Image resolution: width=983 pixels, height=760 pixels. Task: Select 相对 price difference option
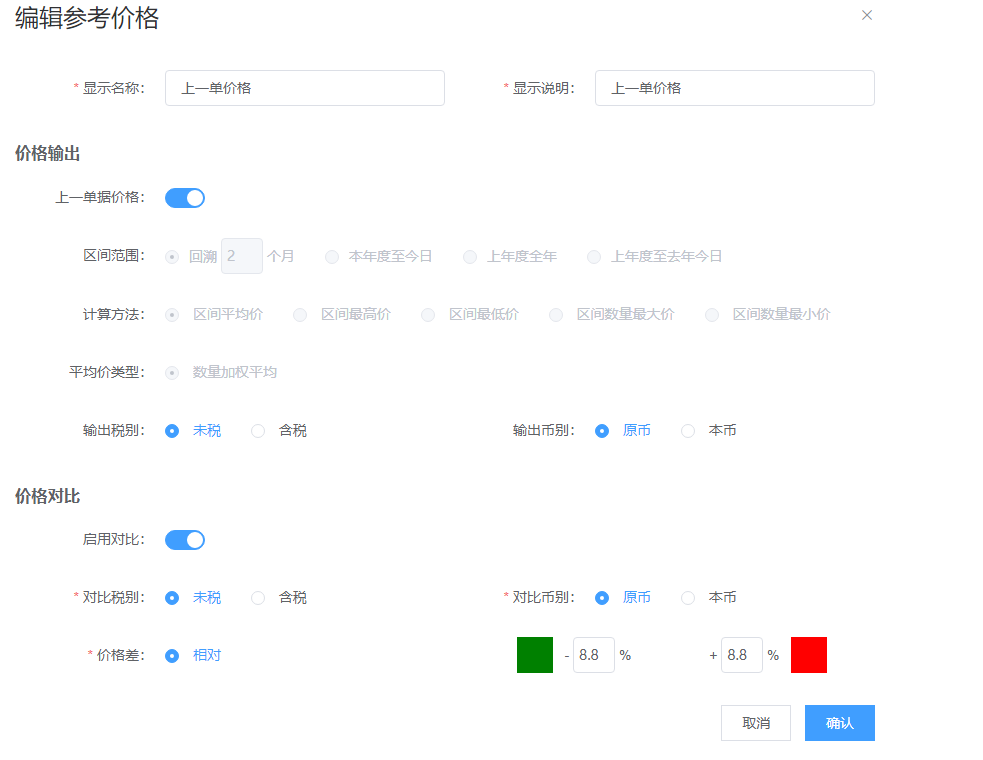click(172, 656)
